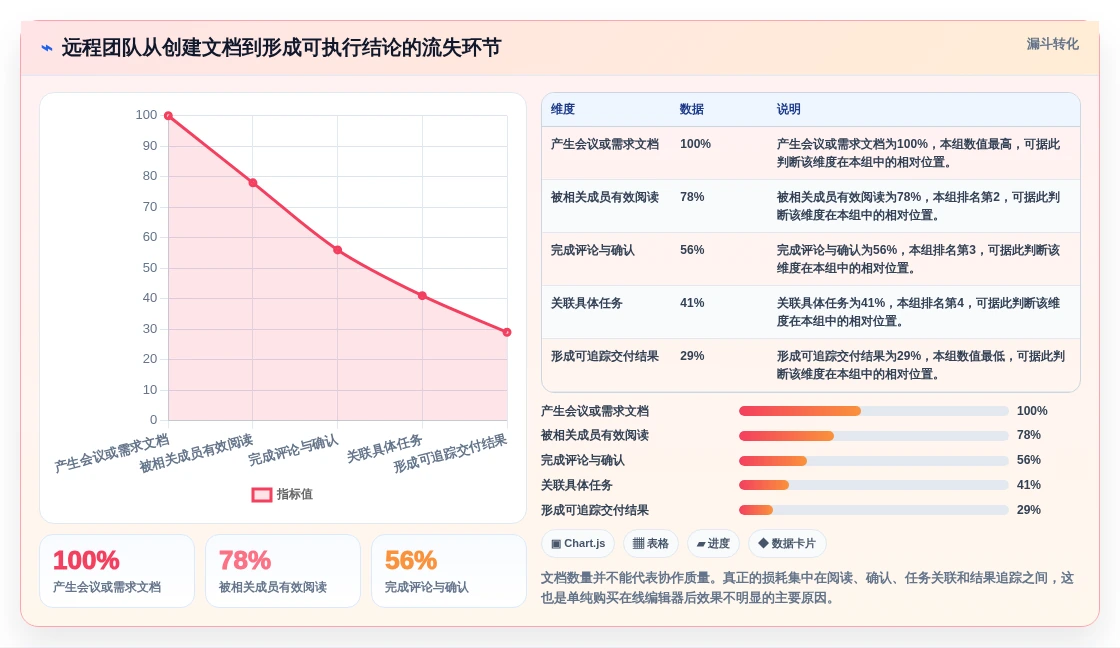Click the 维度 column header
The image size is (1120, 648).
[x=563, y=109]
